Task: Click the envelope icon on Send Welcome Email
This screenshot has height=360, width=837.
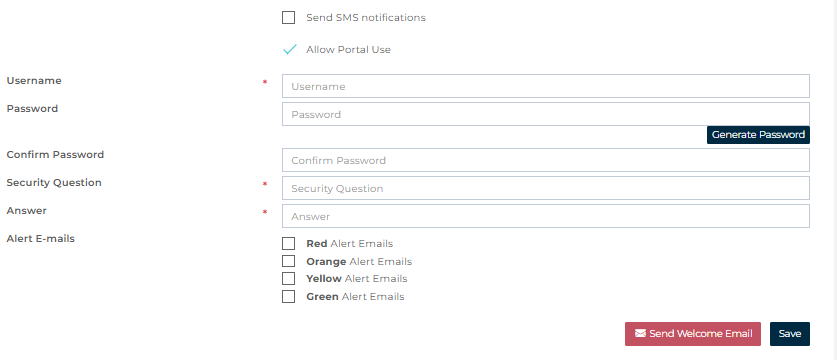Action: point(640,333)
